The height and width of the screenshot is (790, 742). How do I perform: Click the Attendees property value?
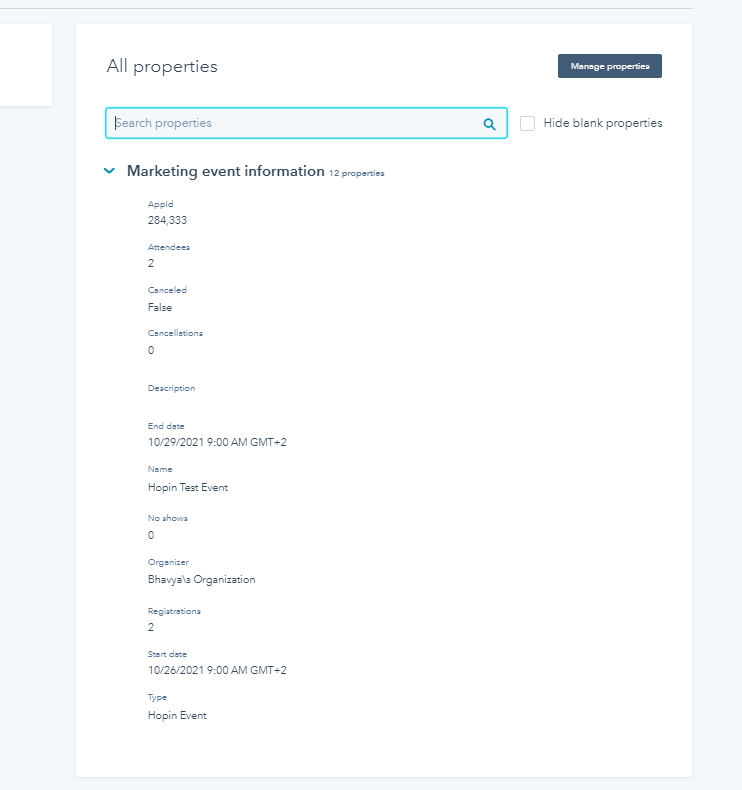(x=151, y=263)
